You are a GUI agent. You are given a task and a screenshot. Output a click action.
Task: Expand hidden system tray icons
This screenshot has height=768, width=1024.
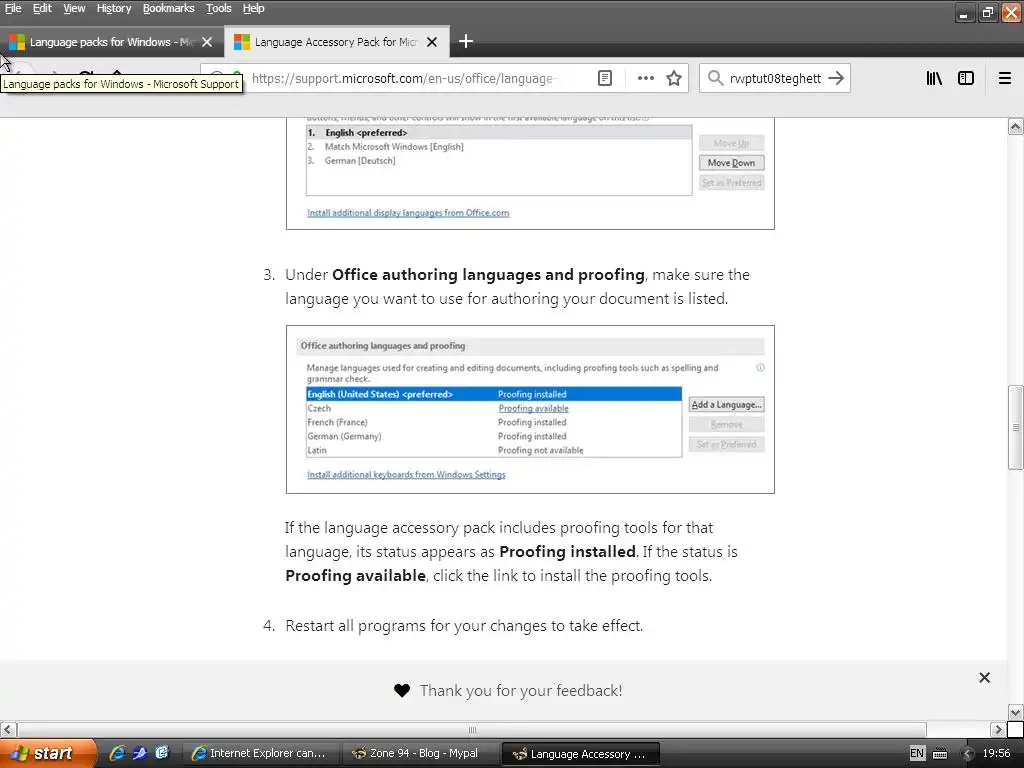[x=968, y=754]
